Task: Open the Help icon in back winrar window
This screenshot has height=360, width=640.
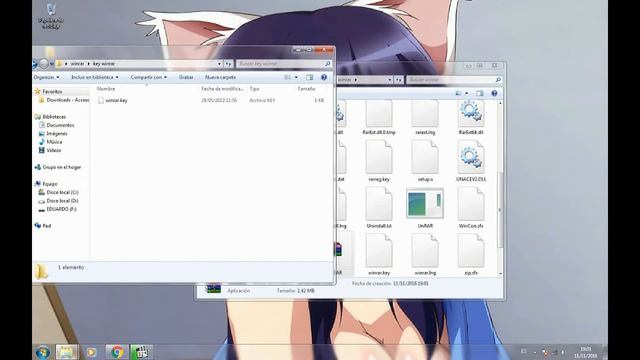Action: 494,93
